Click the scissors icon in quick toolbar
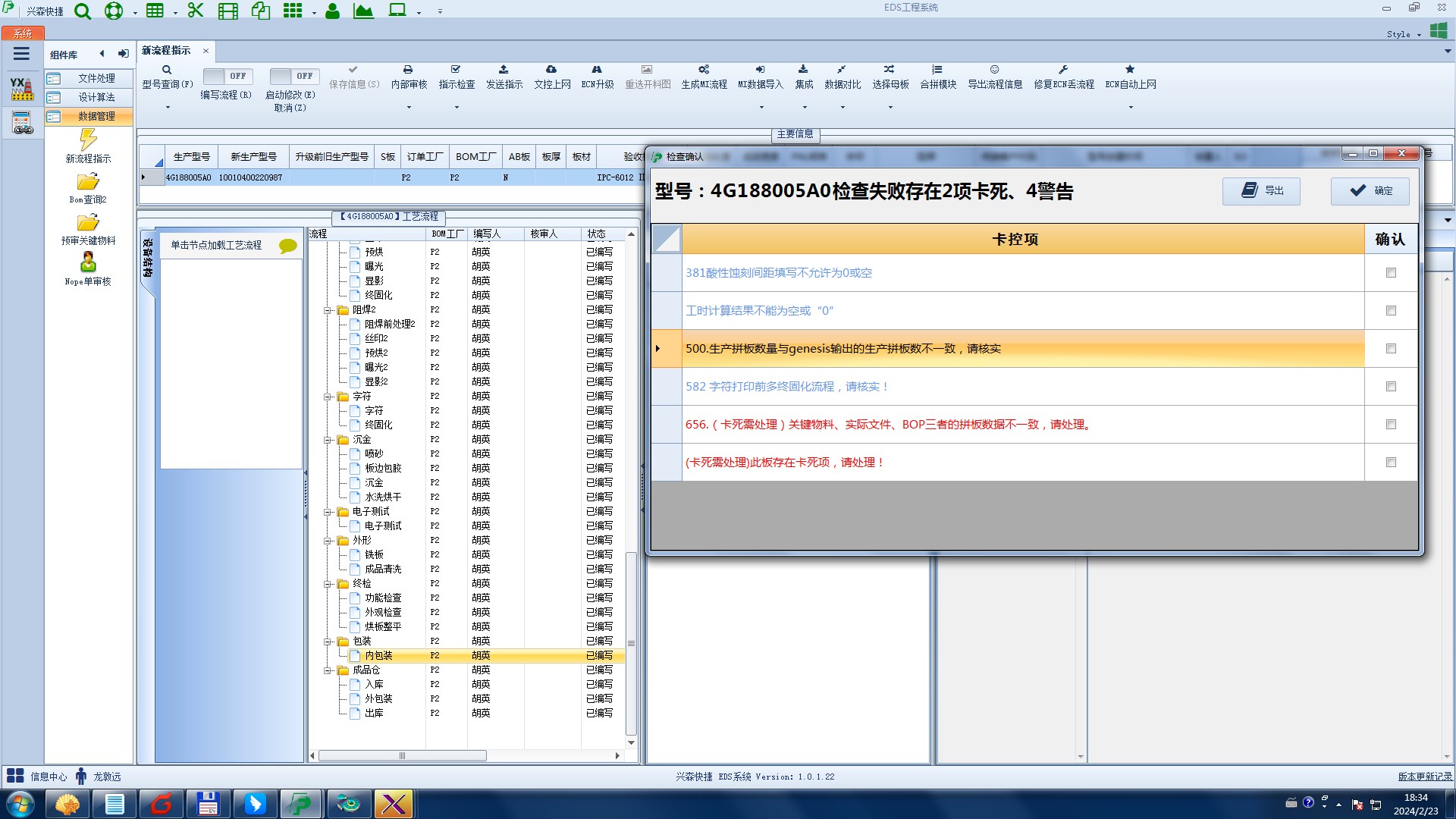Viewport: 1456px width, 819px height. [196, 11]
